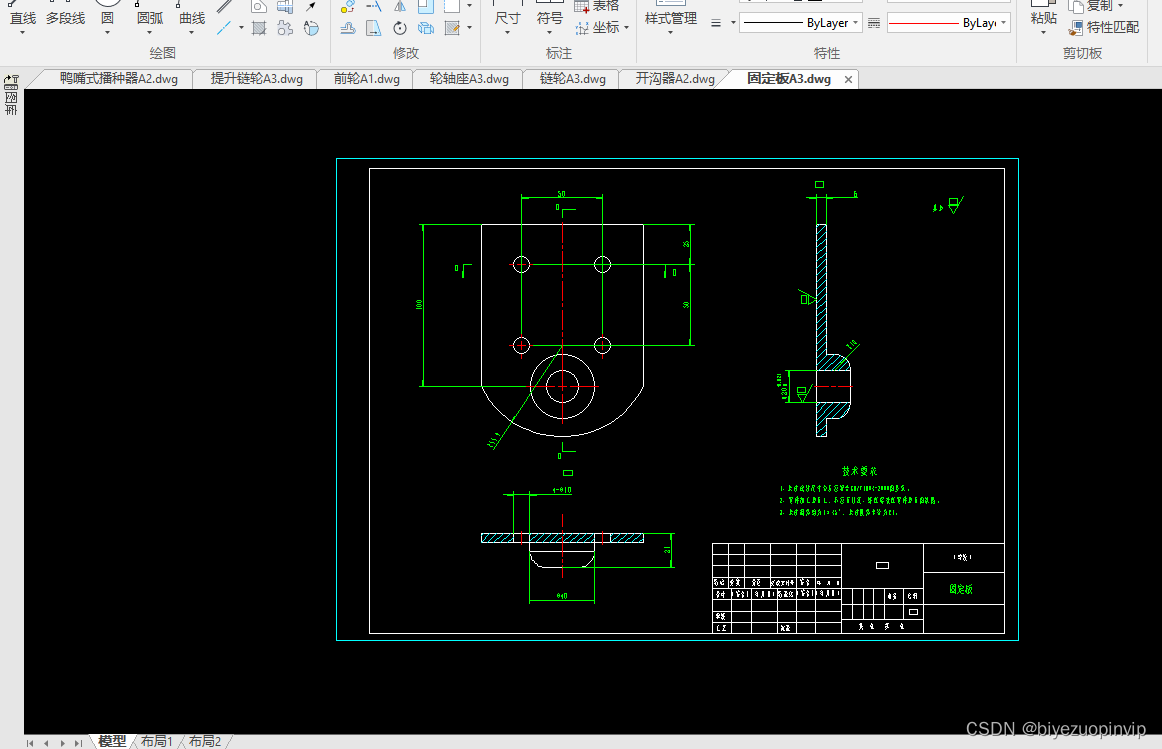Click the gear-shaped region tool icon

(285, 28)
